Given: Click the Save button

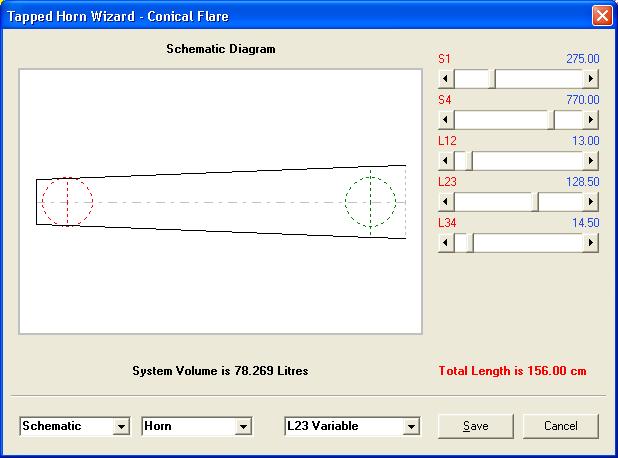Looking at the screenshot, I should 476,426.
